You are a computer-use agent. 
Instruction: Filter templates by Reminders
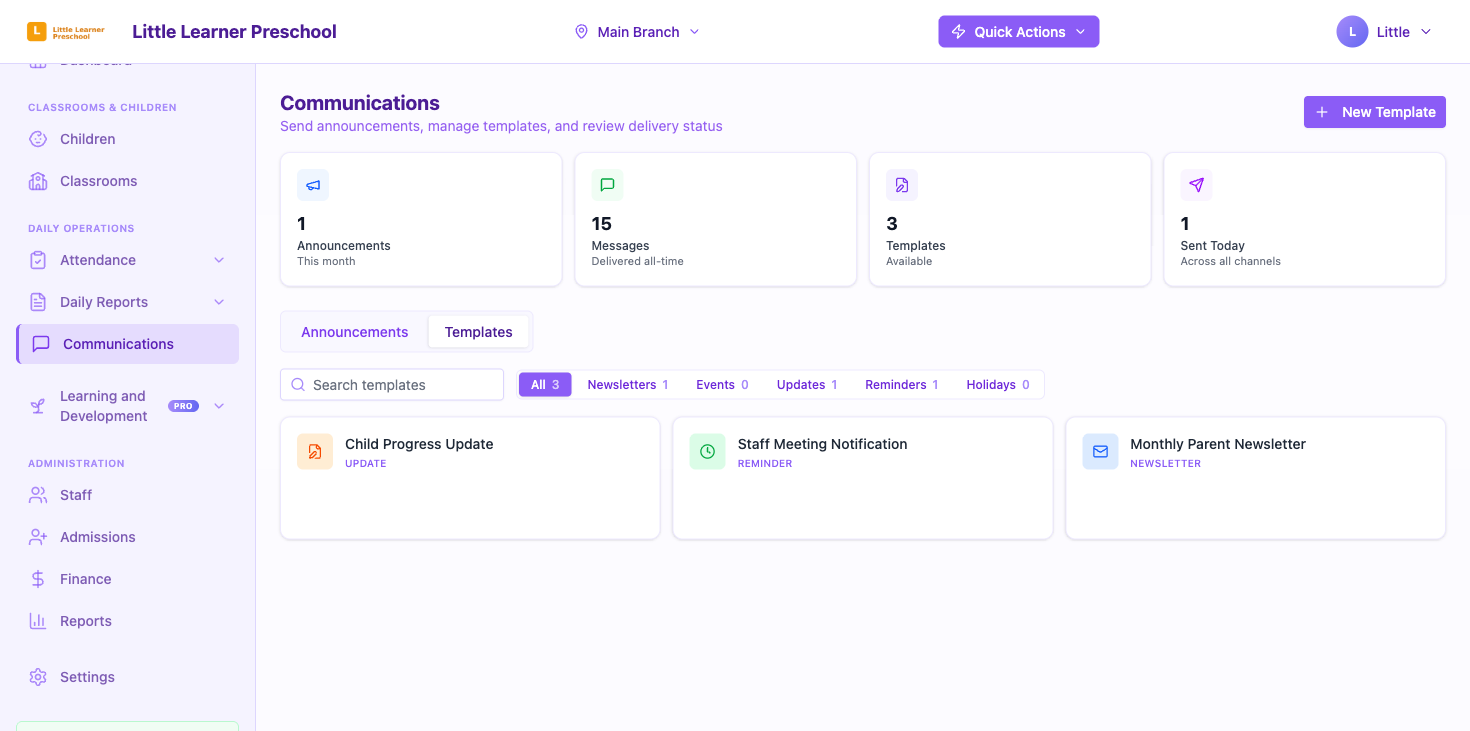click(x=902, y=385)
